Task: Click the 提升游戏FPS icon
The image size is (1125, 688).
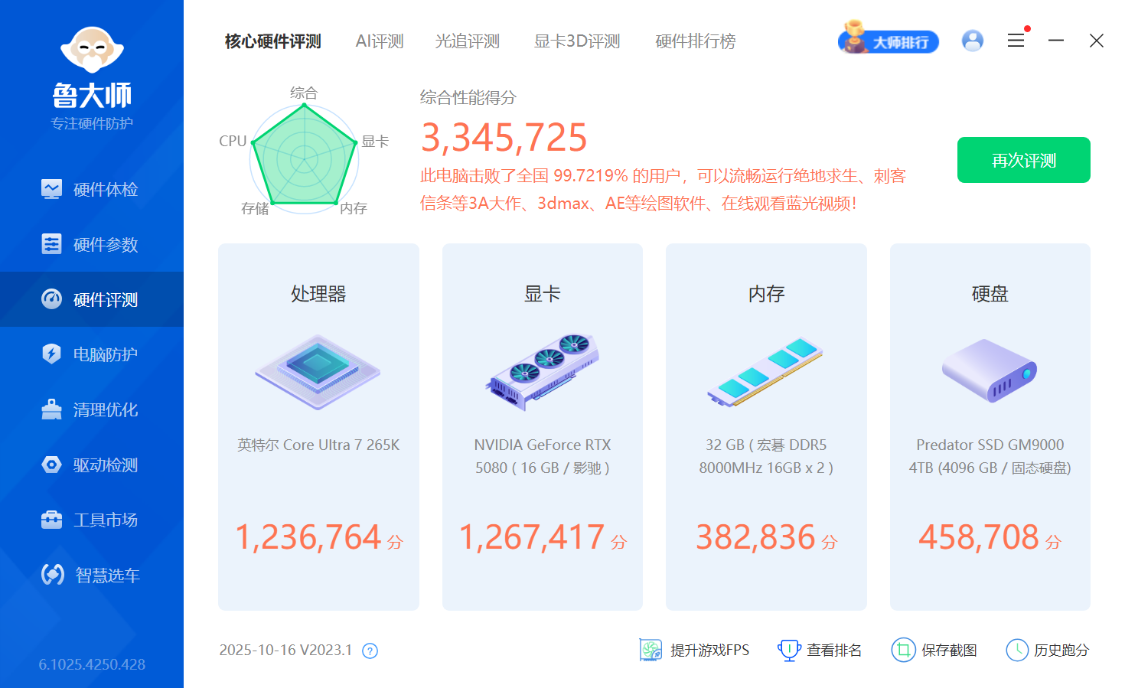Action: coord(651,650)
